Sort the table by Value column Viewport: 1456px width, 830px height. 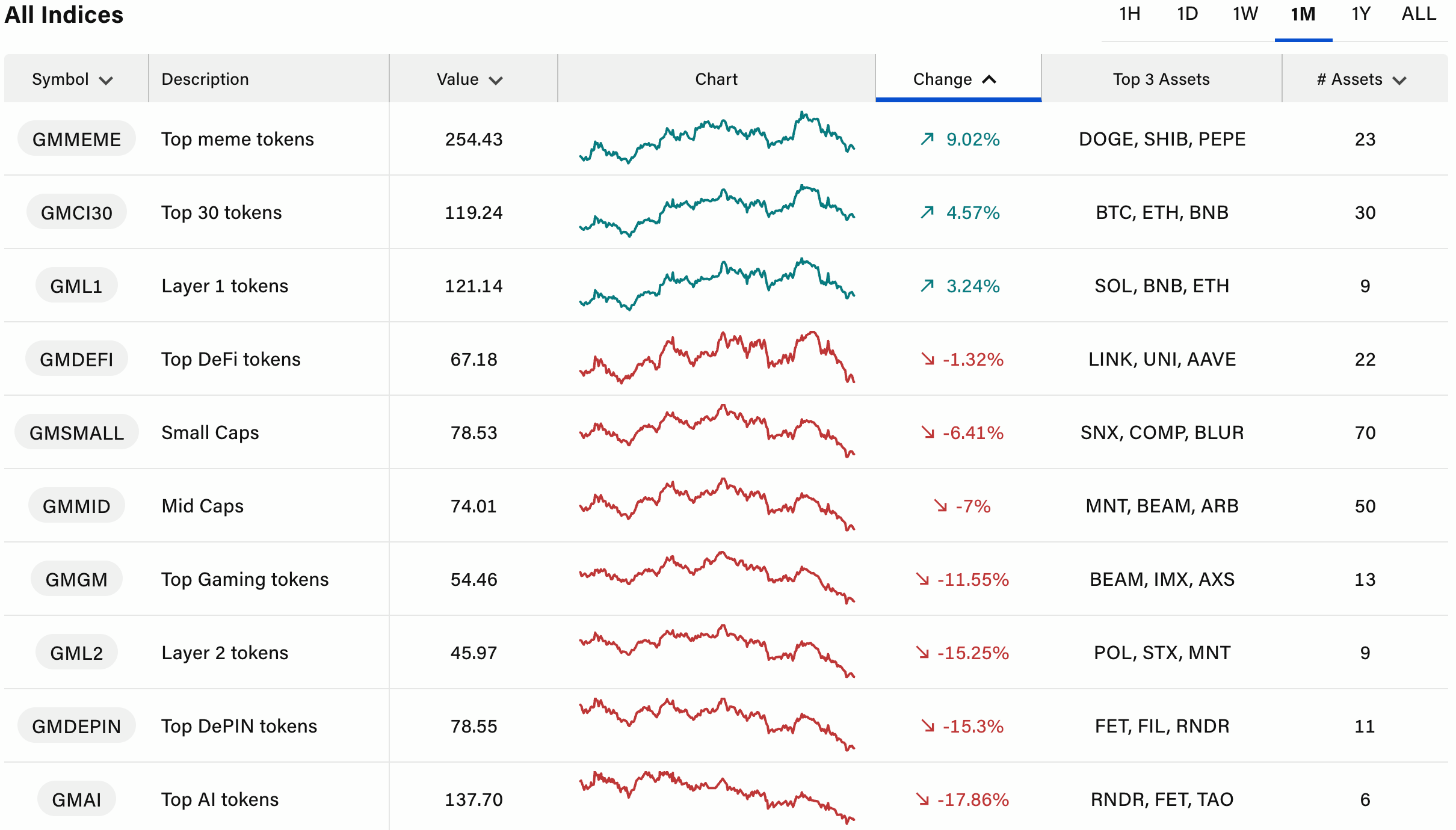pyautogui.click(x=469, y=79)
